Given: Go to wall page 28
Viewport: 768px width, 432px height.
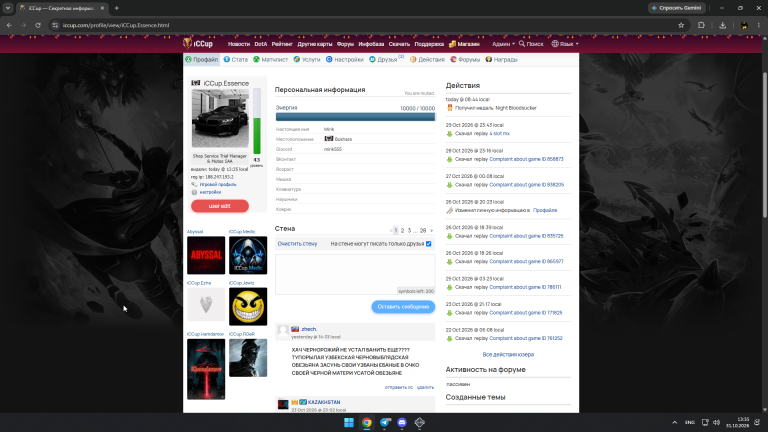Looking at the screenshot, I should 423,230.
